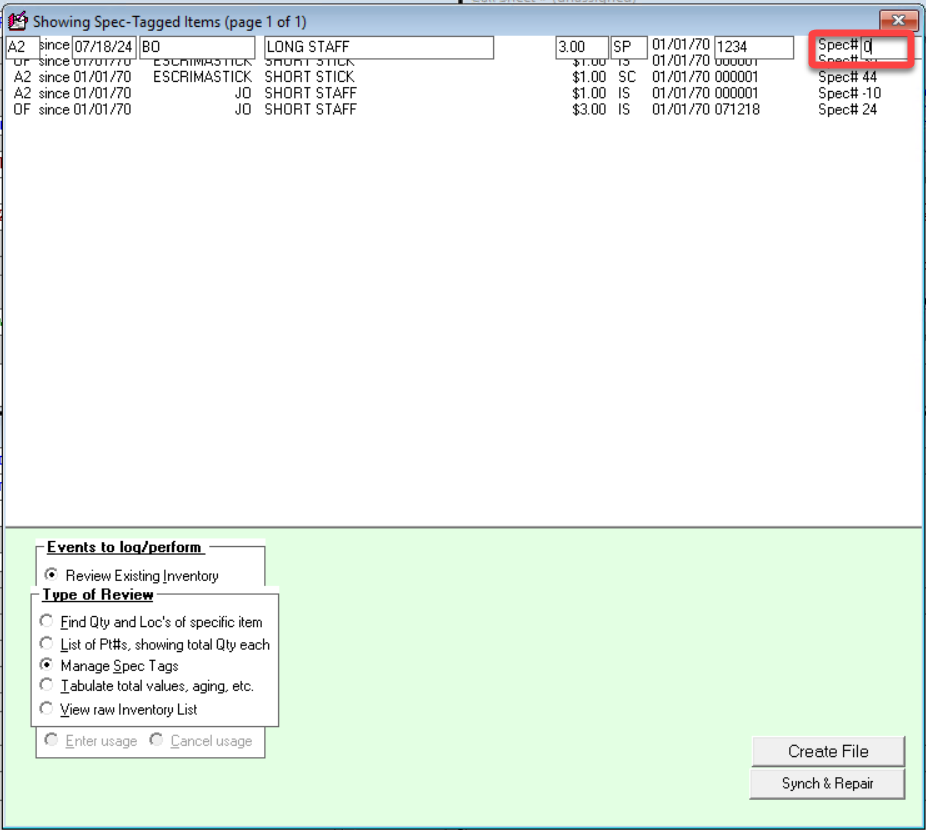Image resolution: width=926 pixels, height=830 pixels.
Task: Click the date field showing 07/18/24
Action: [x=104, y=47]
